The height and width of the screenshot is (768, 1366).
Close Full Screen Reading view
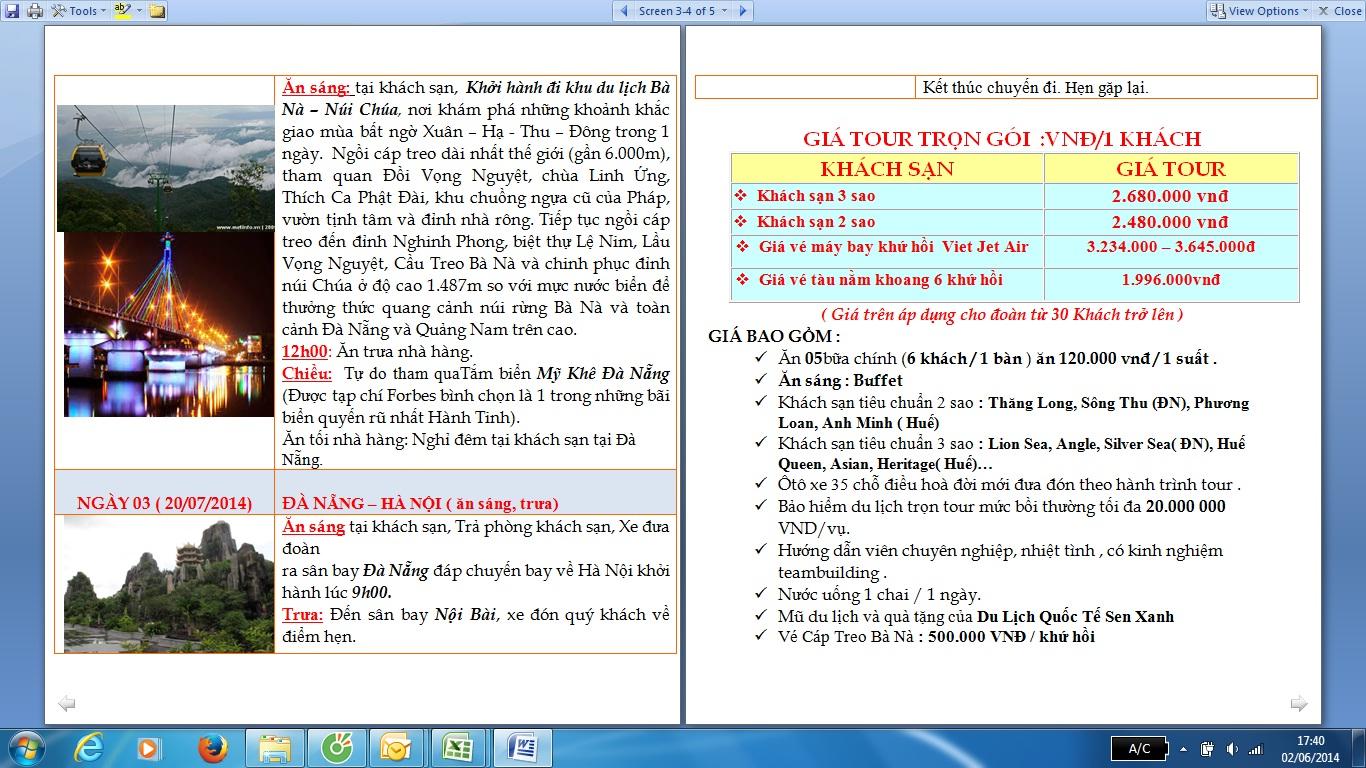coord(1339,11)
